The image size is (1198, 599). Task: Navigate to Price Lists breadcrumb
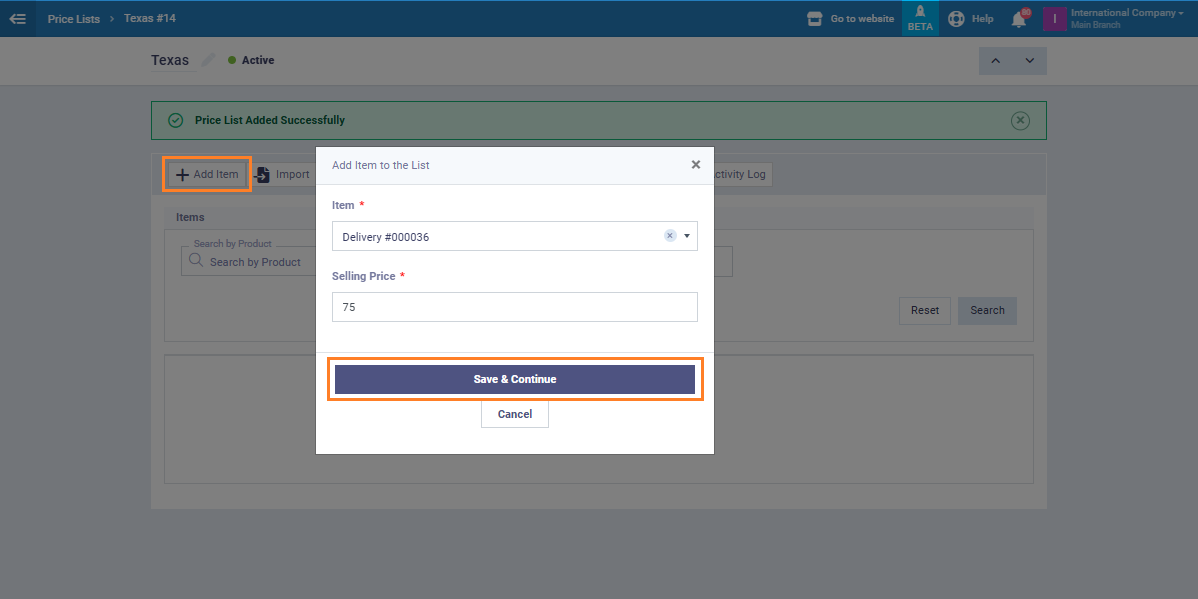(x=73, y=19)
